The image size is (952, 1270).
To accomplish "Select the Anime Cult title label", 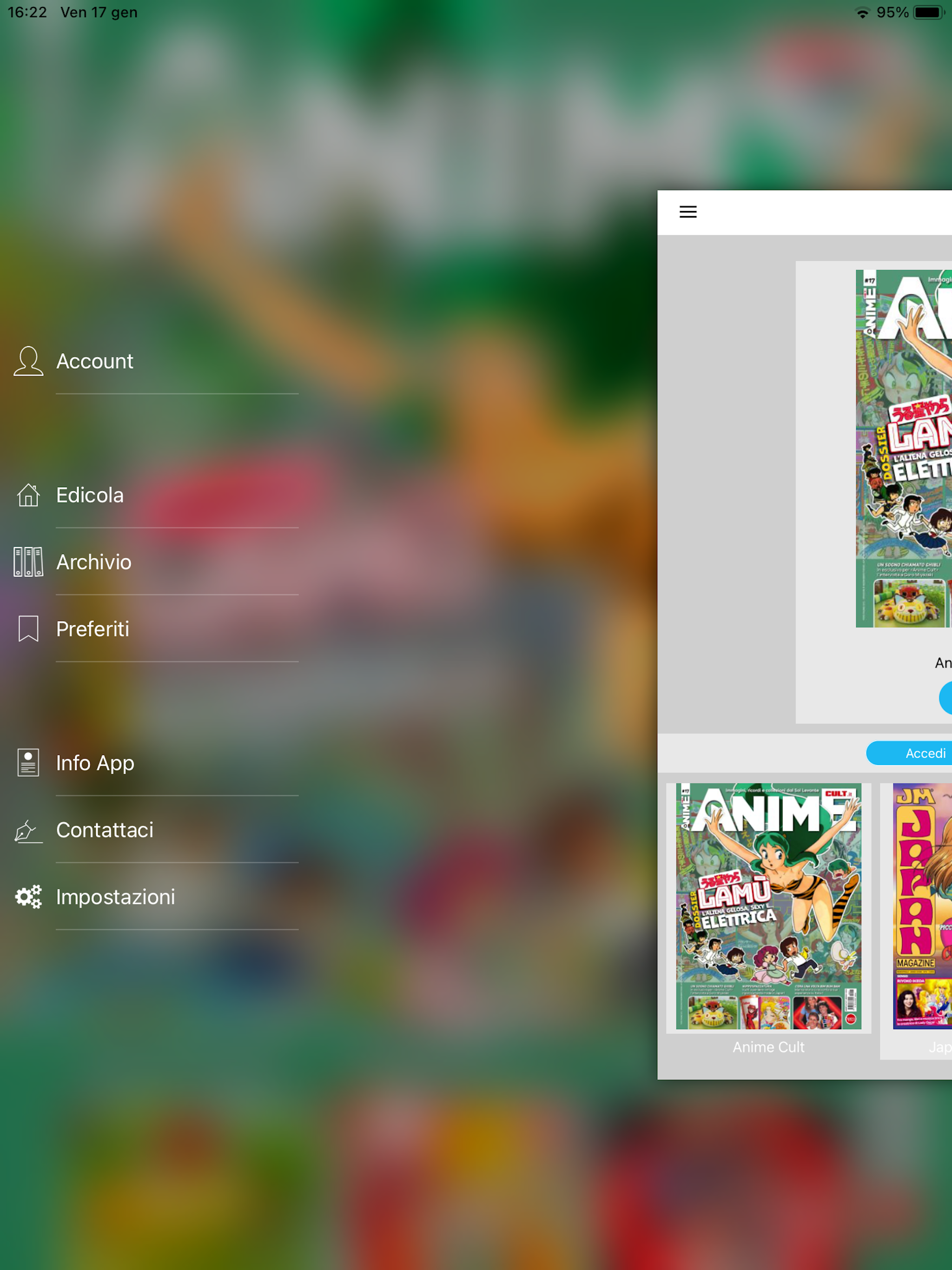I will coord(768,1047).
